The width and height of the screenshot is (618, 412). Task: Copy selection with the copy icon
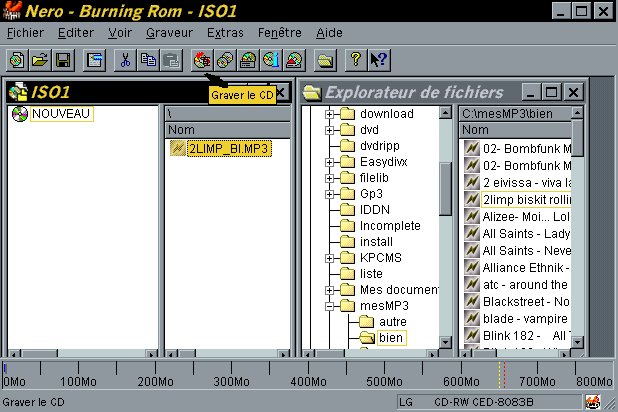pos(148,60)
